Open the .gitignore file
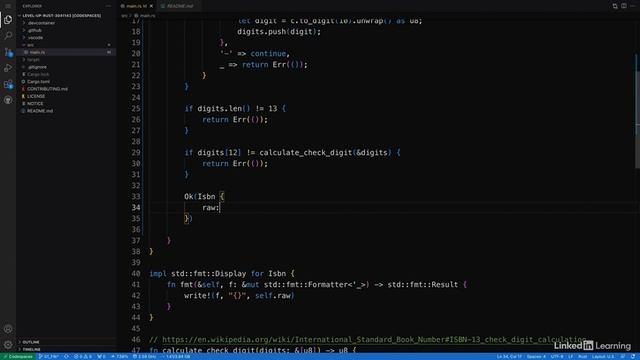This screenshot has height=360, width=640. tap(37, 67)
